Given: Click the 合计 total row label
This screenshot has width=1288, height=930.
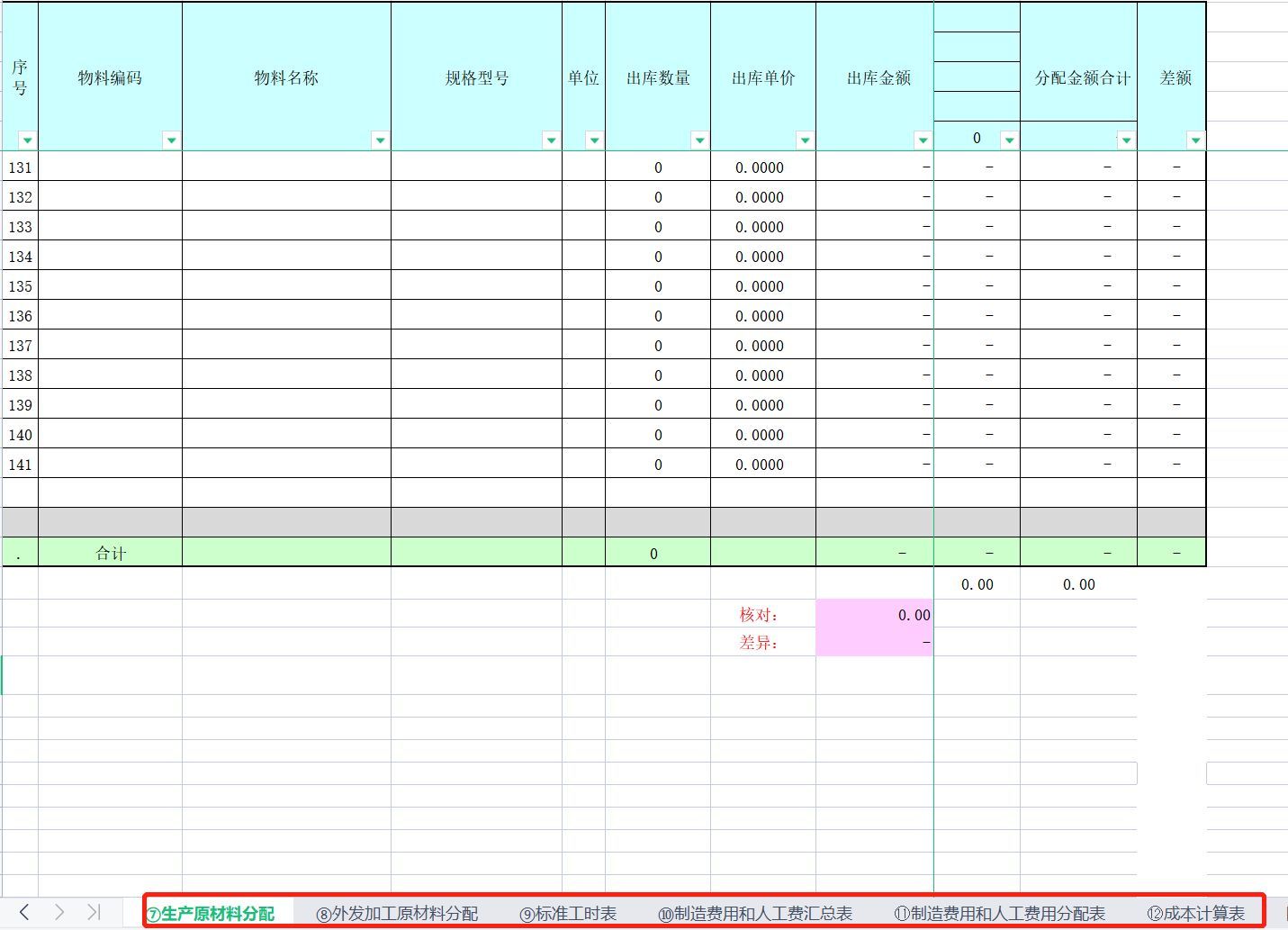Looking at the screenshot, I should tap(110, 552).
